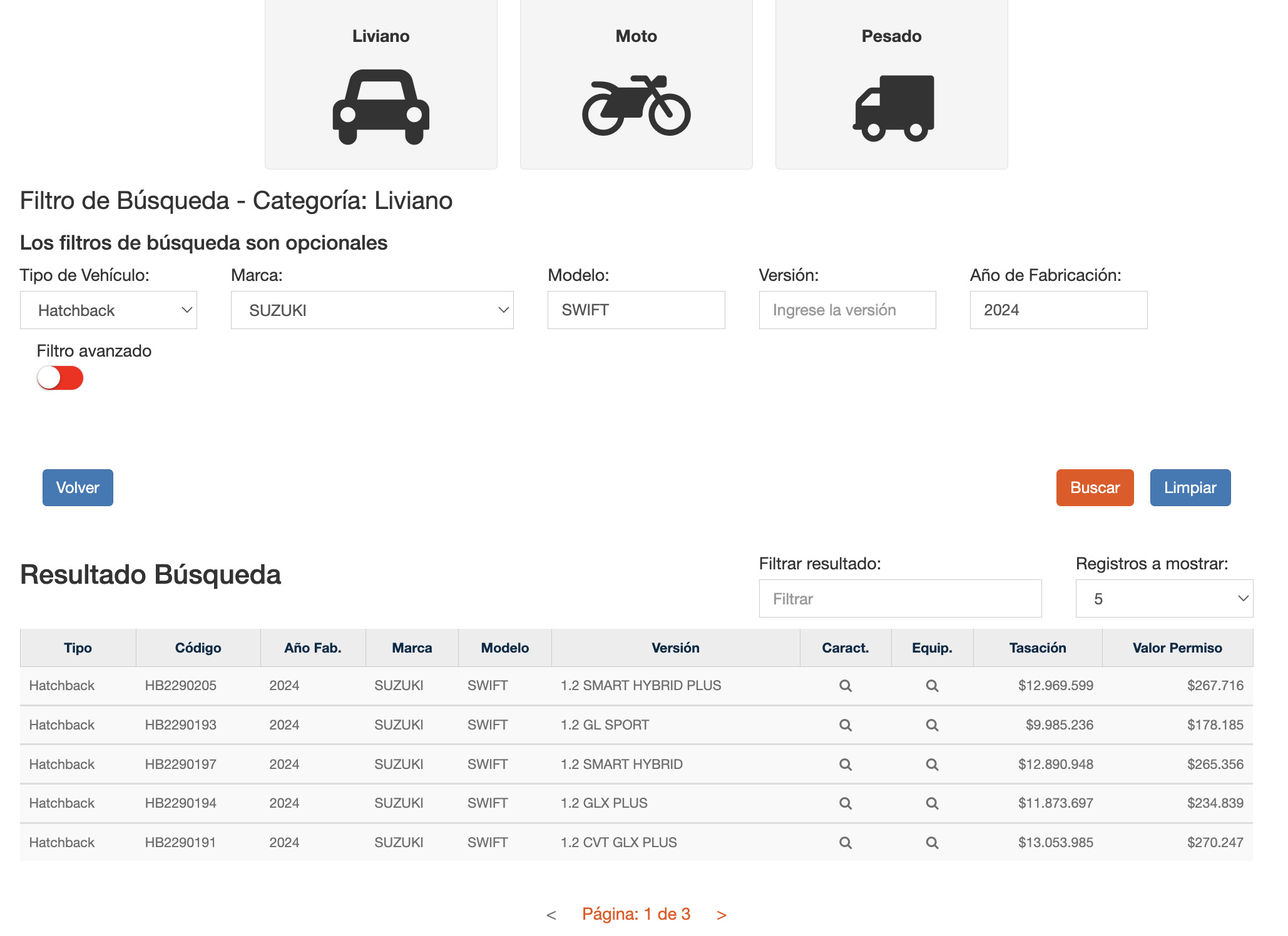Open the Tipo de Vehículo dropdown
1288x936 pixels.
pos(108,310)
